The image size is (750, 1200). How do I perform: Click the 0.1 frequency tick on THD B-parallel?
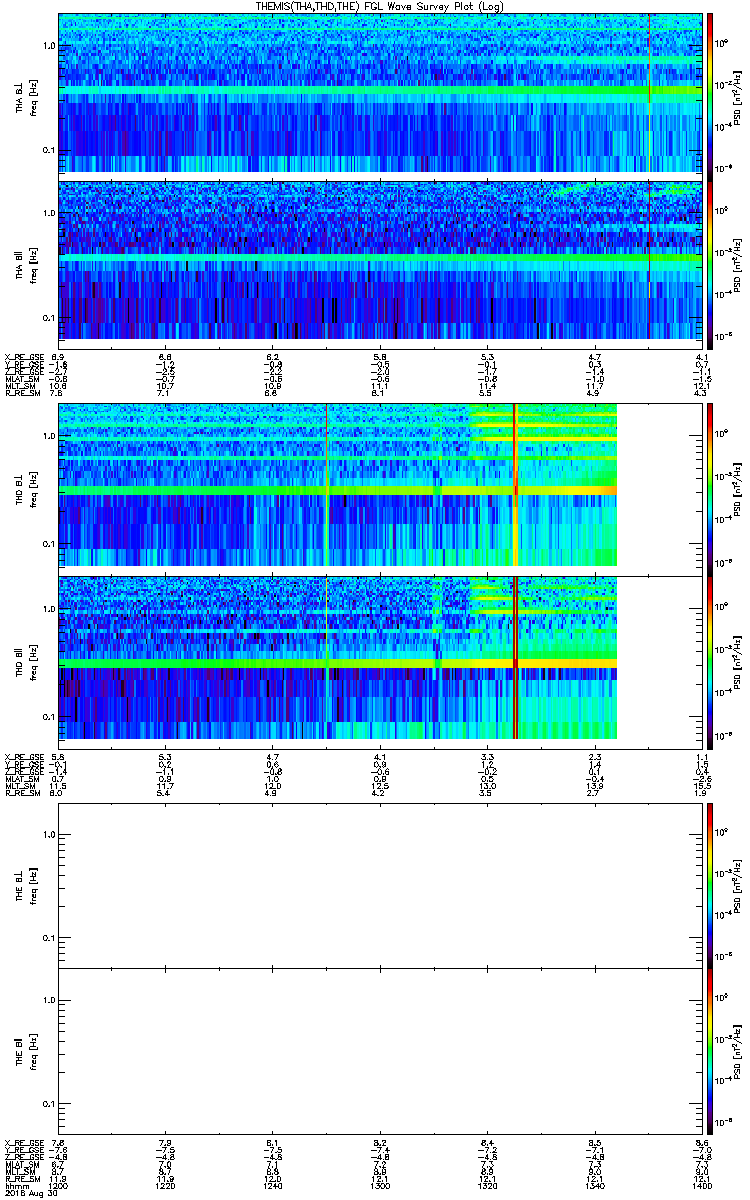[x=48, y=718]
